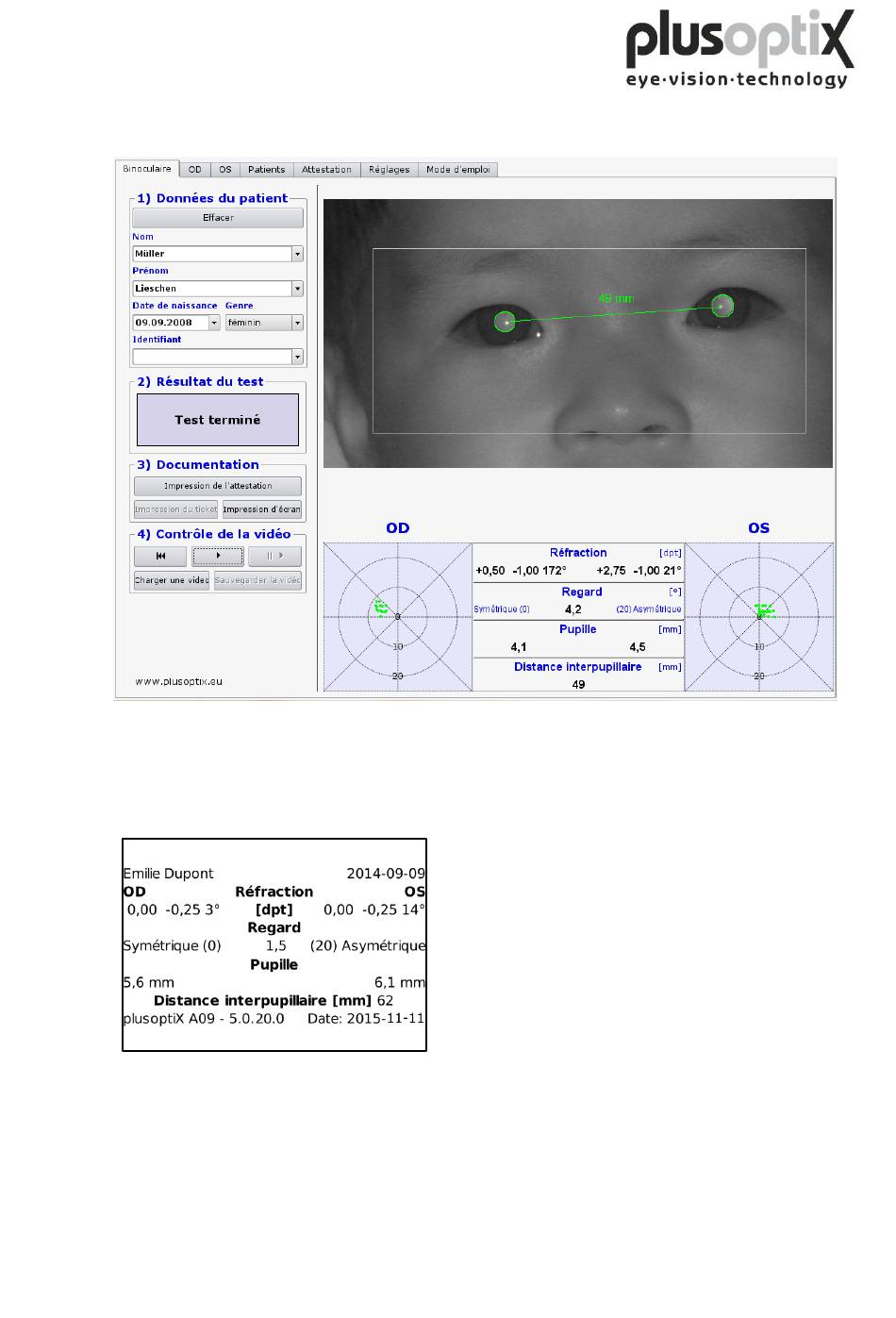Expand the Nom dropdown arrow
The height and width of the screenshot is (1318, 896).
[297, 254]
